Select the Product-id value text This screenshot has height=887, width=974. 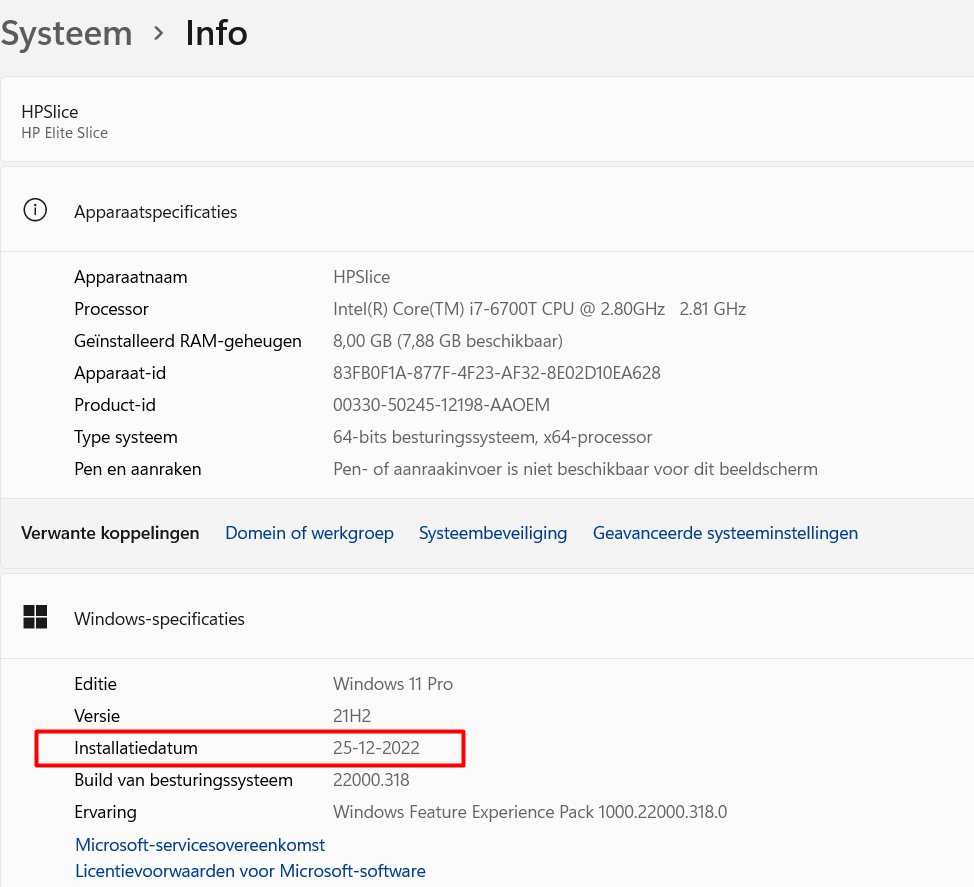(x=441, y=405)
